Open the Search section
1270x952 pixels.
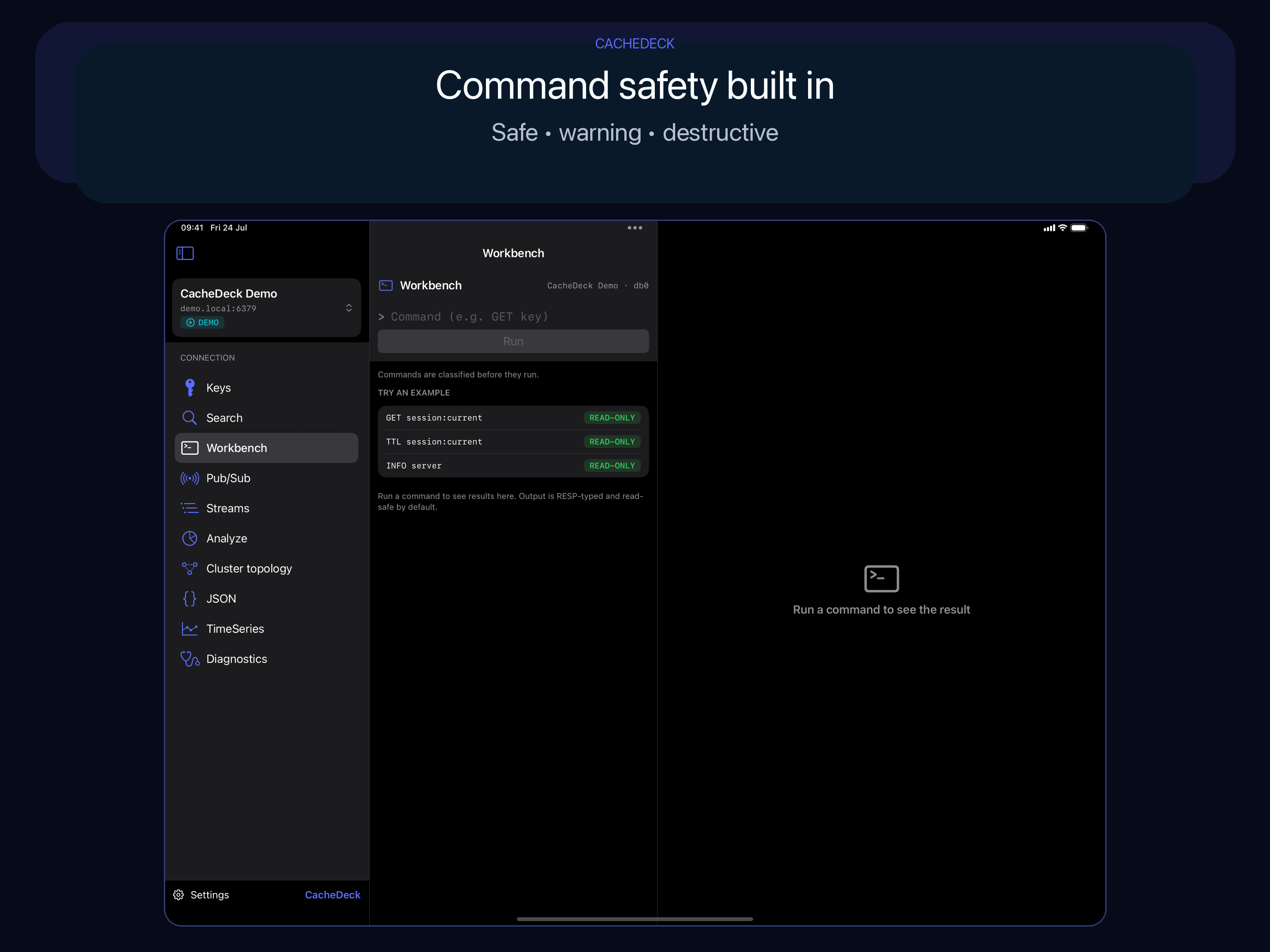coord(266,418)
